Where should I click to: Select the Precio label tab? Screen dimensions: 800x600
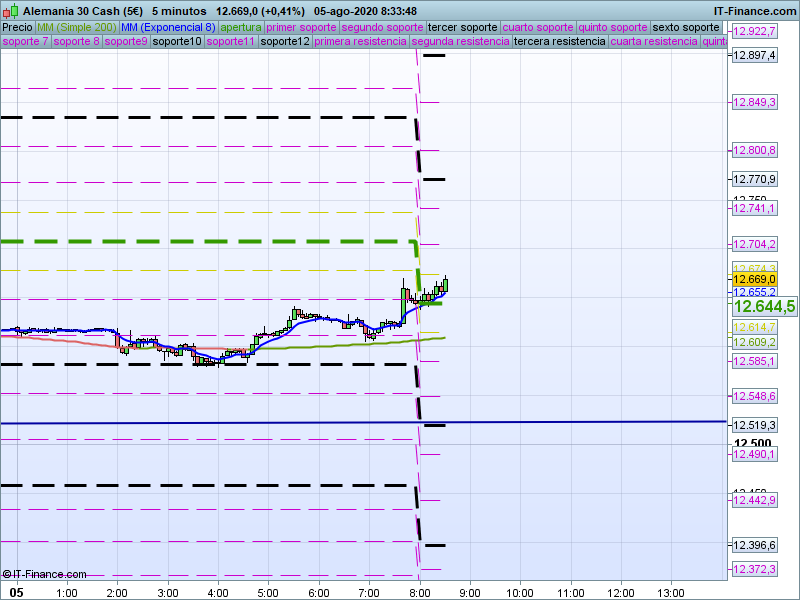17,27
